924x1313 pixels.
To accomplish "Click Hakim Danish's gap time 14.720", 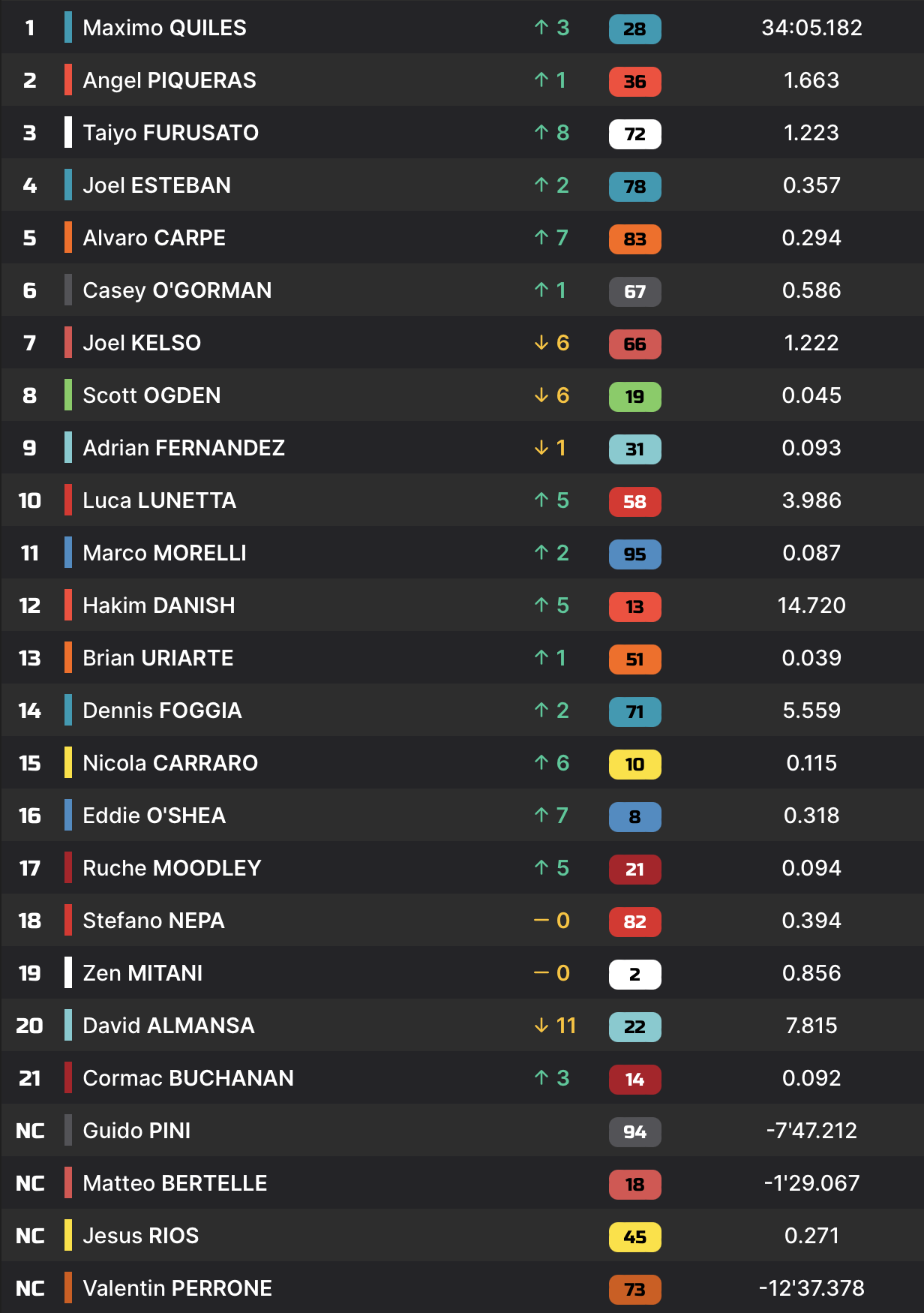I will [x=811, y=605].
